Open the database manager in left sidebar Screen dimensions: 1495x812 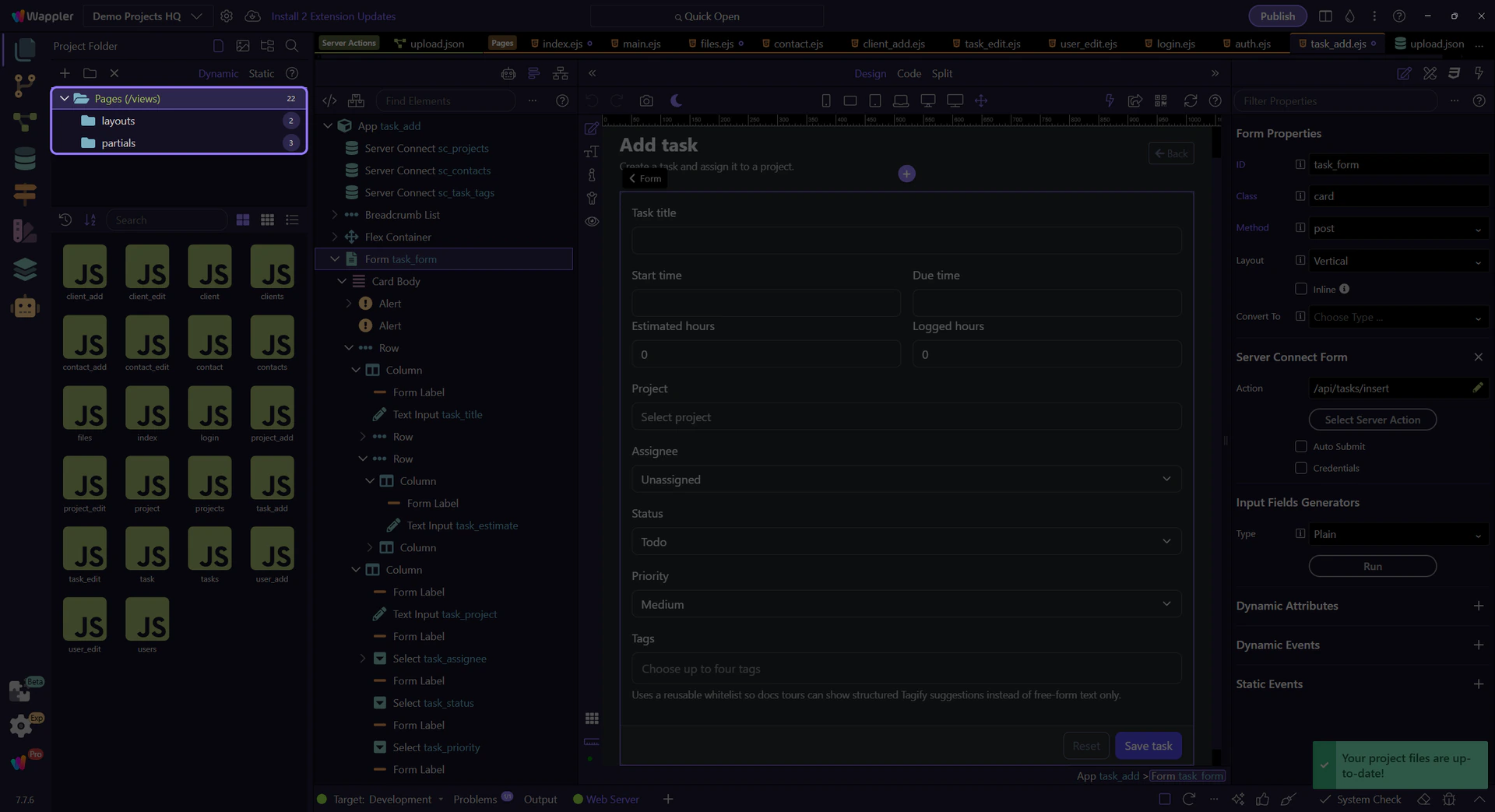point(25,159)
